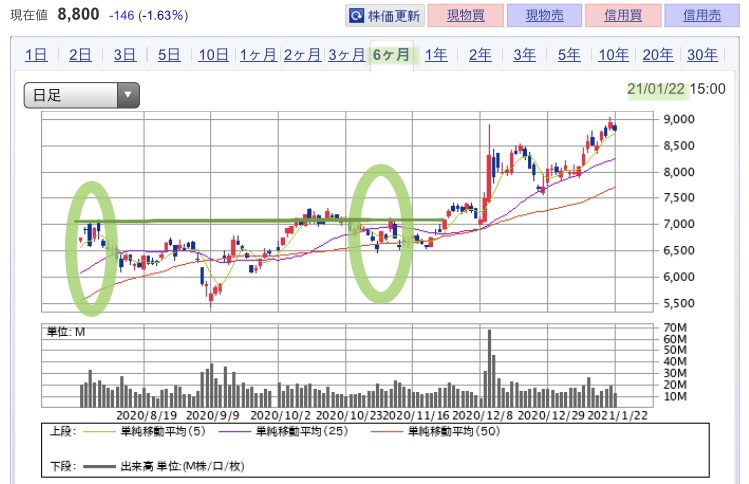Open the 3年 chart range
This screenshot has width=749, height=484.
click(524, 55)
